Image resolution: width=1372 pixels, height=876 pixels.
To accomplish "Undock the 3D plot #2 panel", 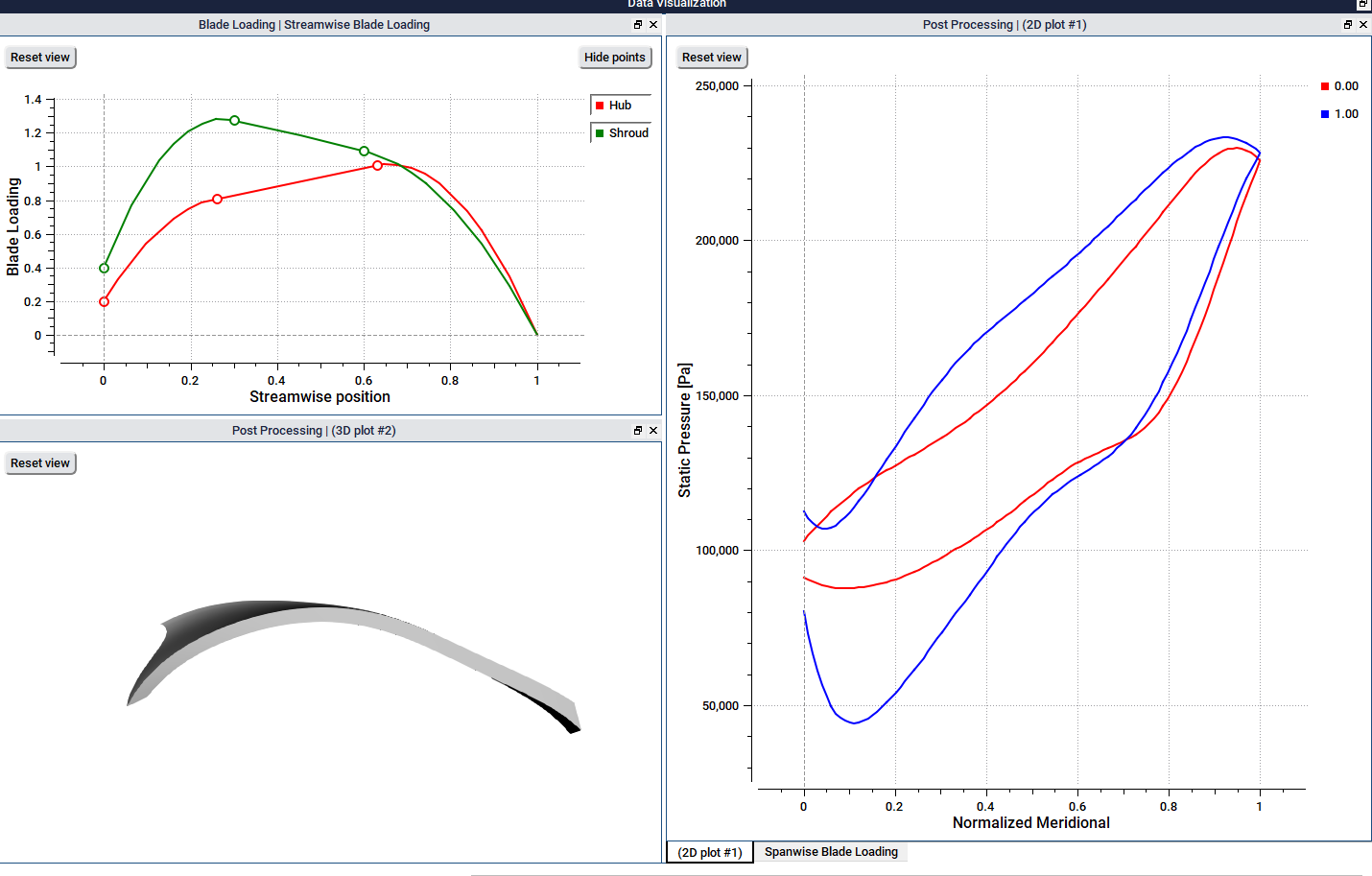I will point(638,430).
